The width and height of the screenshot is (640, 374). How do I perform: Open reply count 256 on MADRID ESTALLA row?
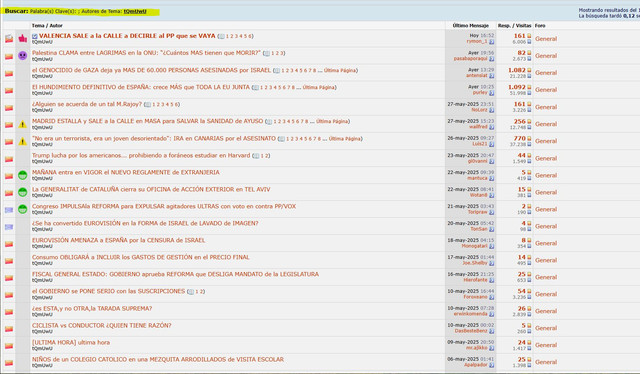pos(520,121)
